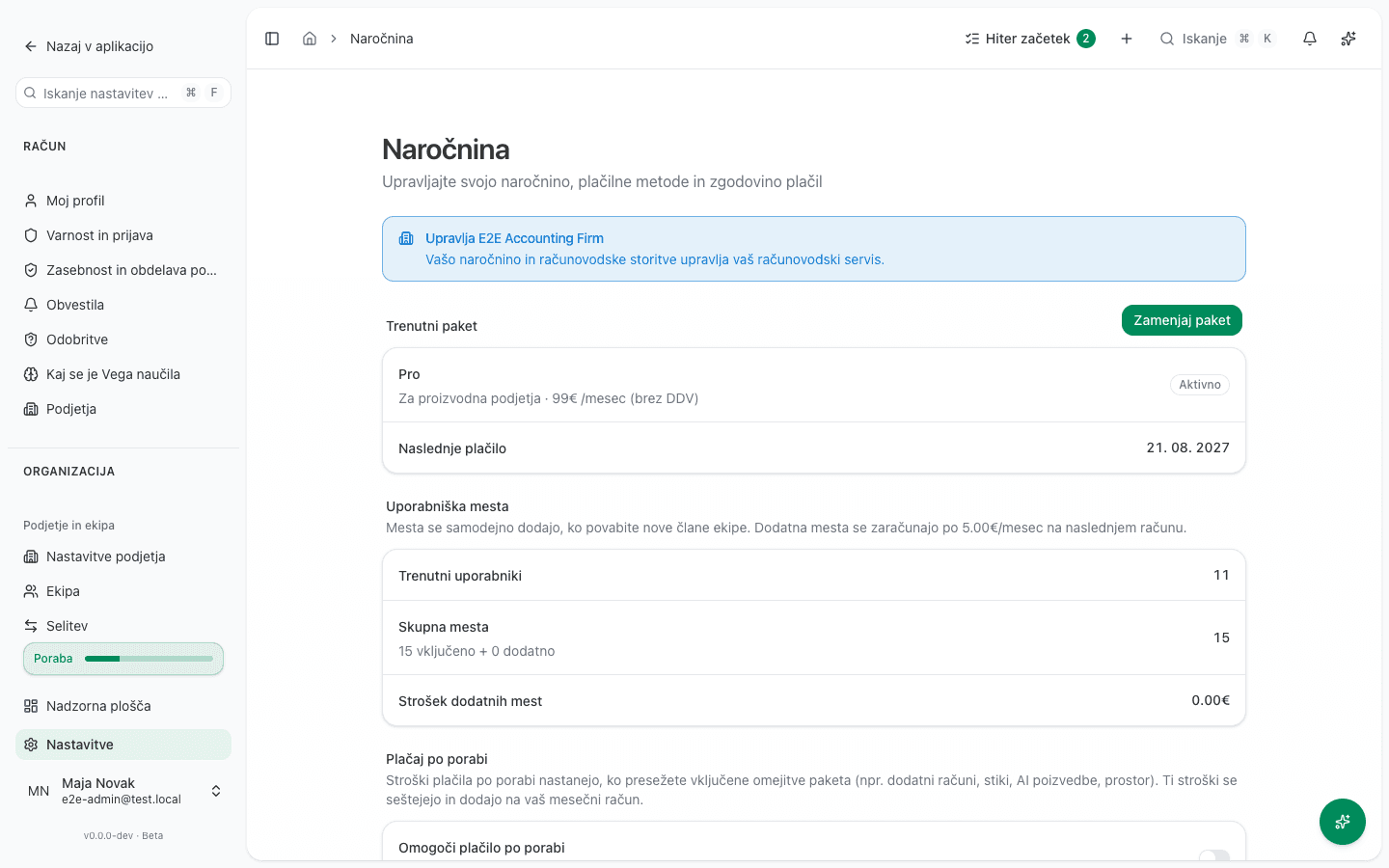Click the Nadzorna plošča dashboard icon

pyautogui.click(x=31, y=706)
